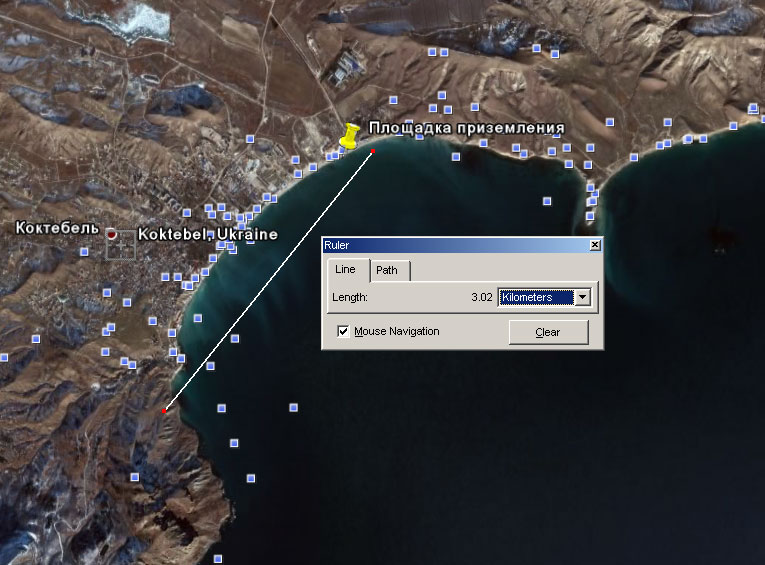This screenshot has width=765, height=565.
Task: Click the 3.02 length value
Action: pyautogui.click(x=482, y=297)
